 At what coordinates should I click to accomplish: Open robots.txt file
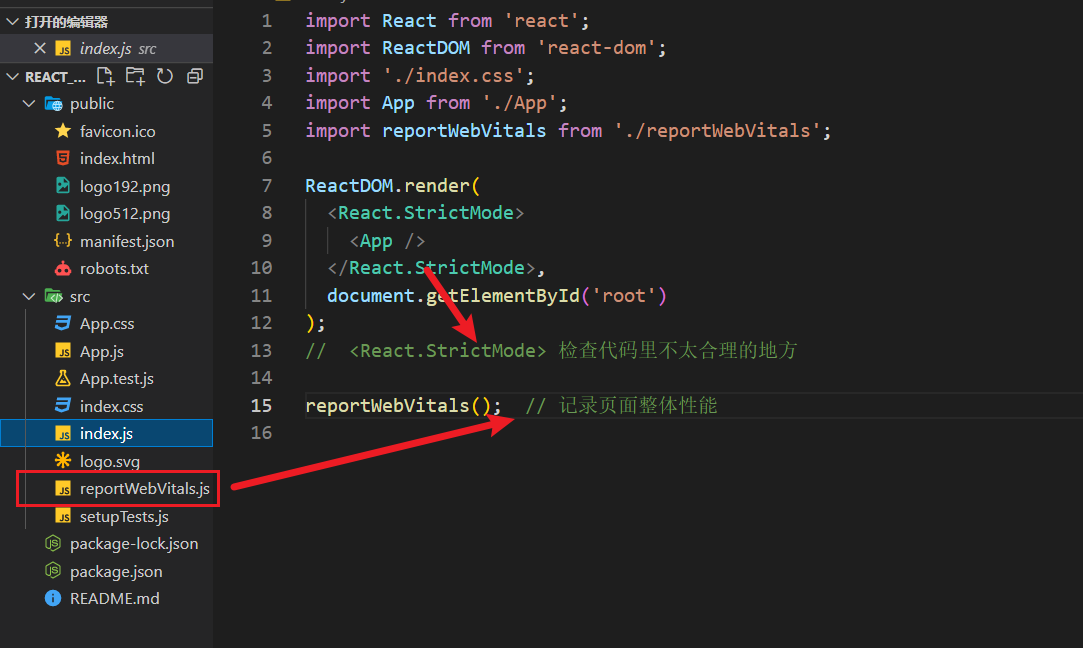114,269
